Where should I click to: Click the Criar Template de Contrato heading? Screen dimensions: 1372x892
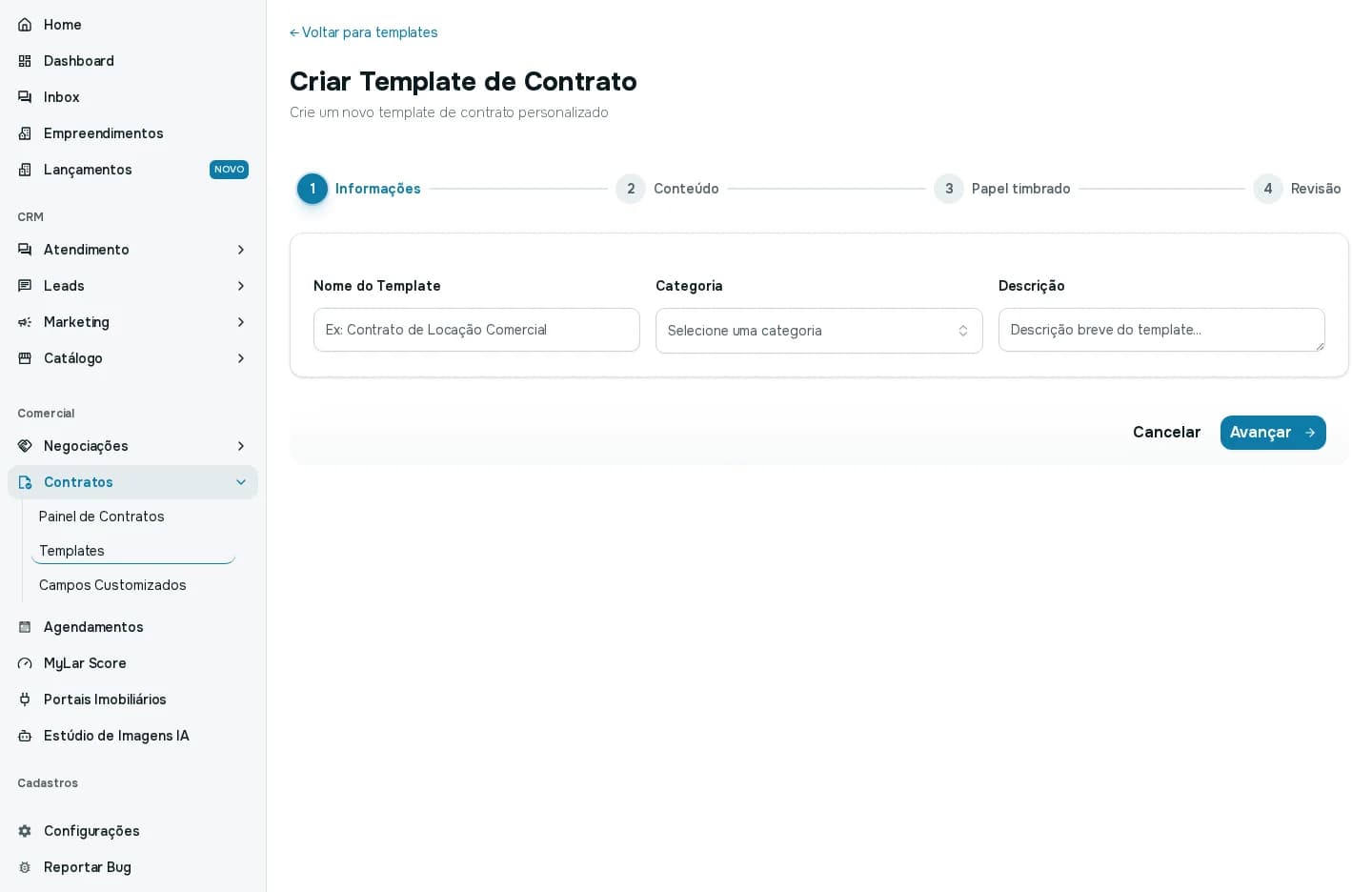point(463,82)
